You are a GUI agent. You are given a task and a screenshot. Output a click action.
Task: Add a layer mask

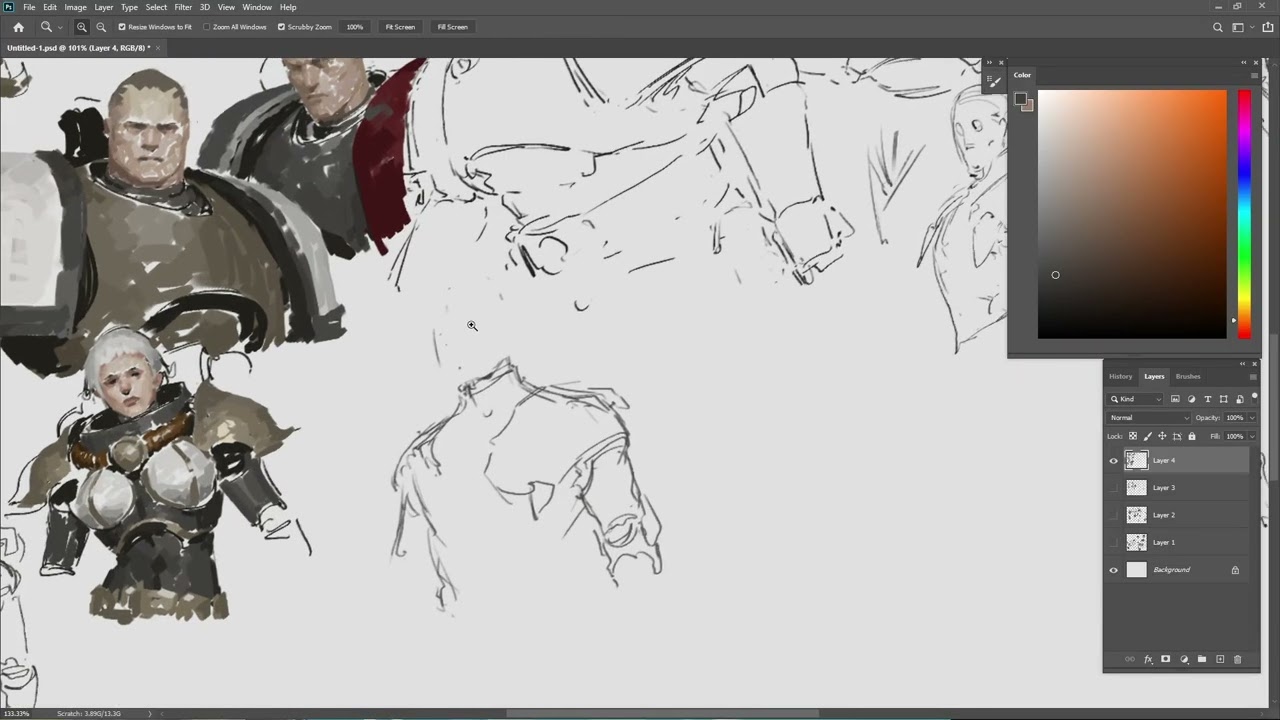click(1166, 659)
